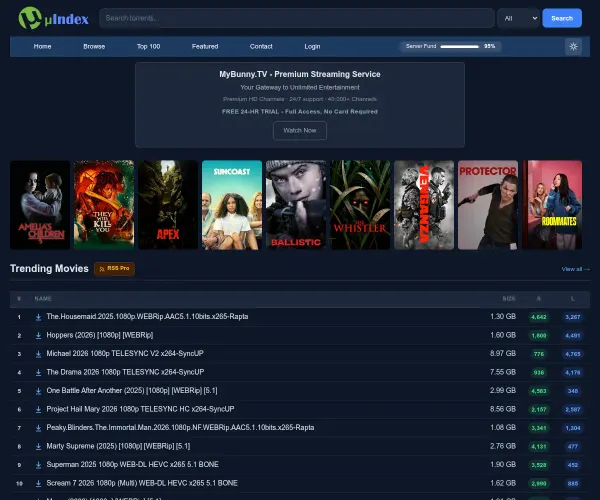This screenshot has width=600, height=500.
Task: Open the Ballistic movie poster
Action: coord(296,205)
